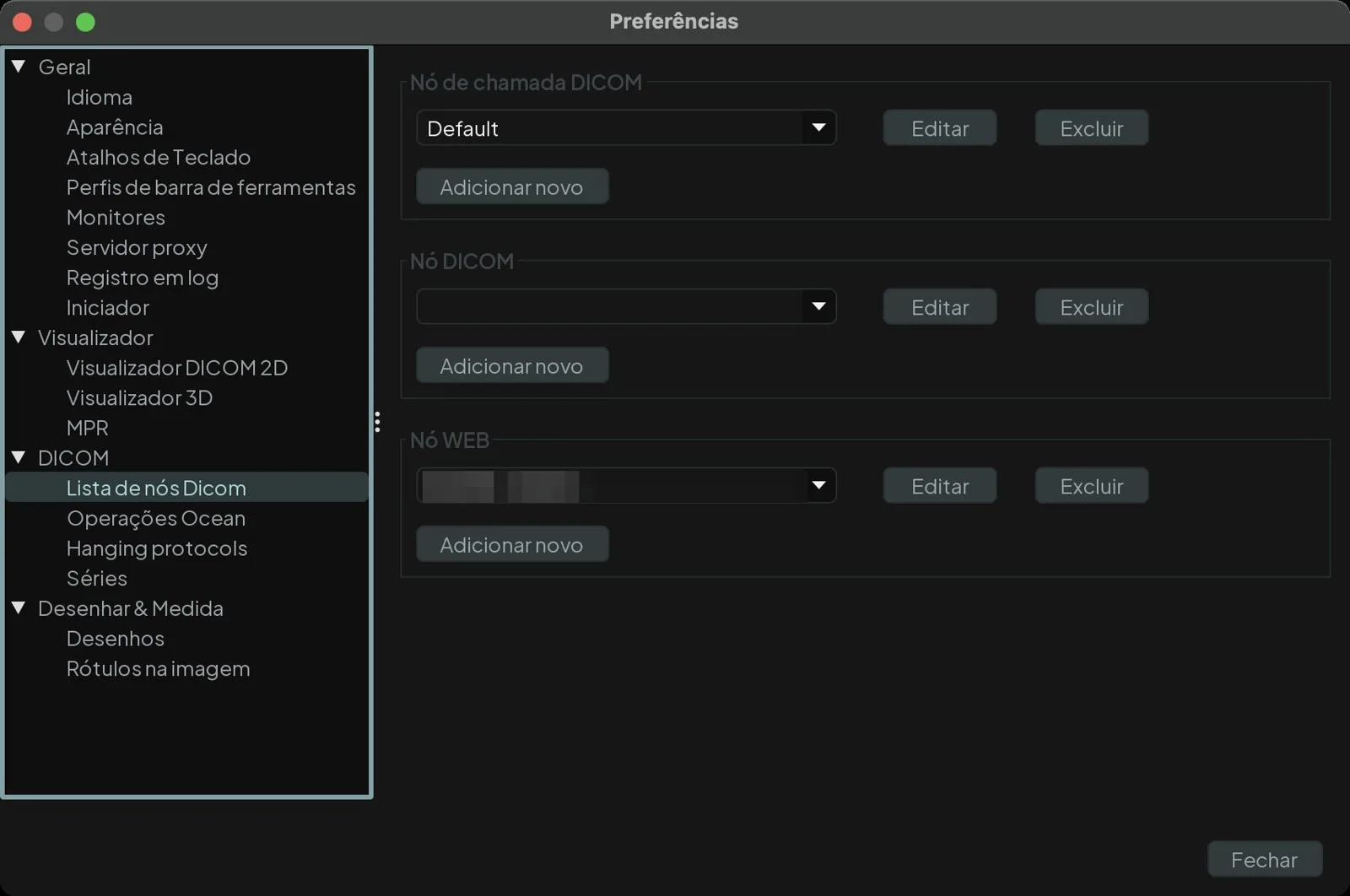
Task: Collapse the Desenhar & Medida section
Action: click(x=19, y=608)
